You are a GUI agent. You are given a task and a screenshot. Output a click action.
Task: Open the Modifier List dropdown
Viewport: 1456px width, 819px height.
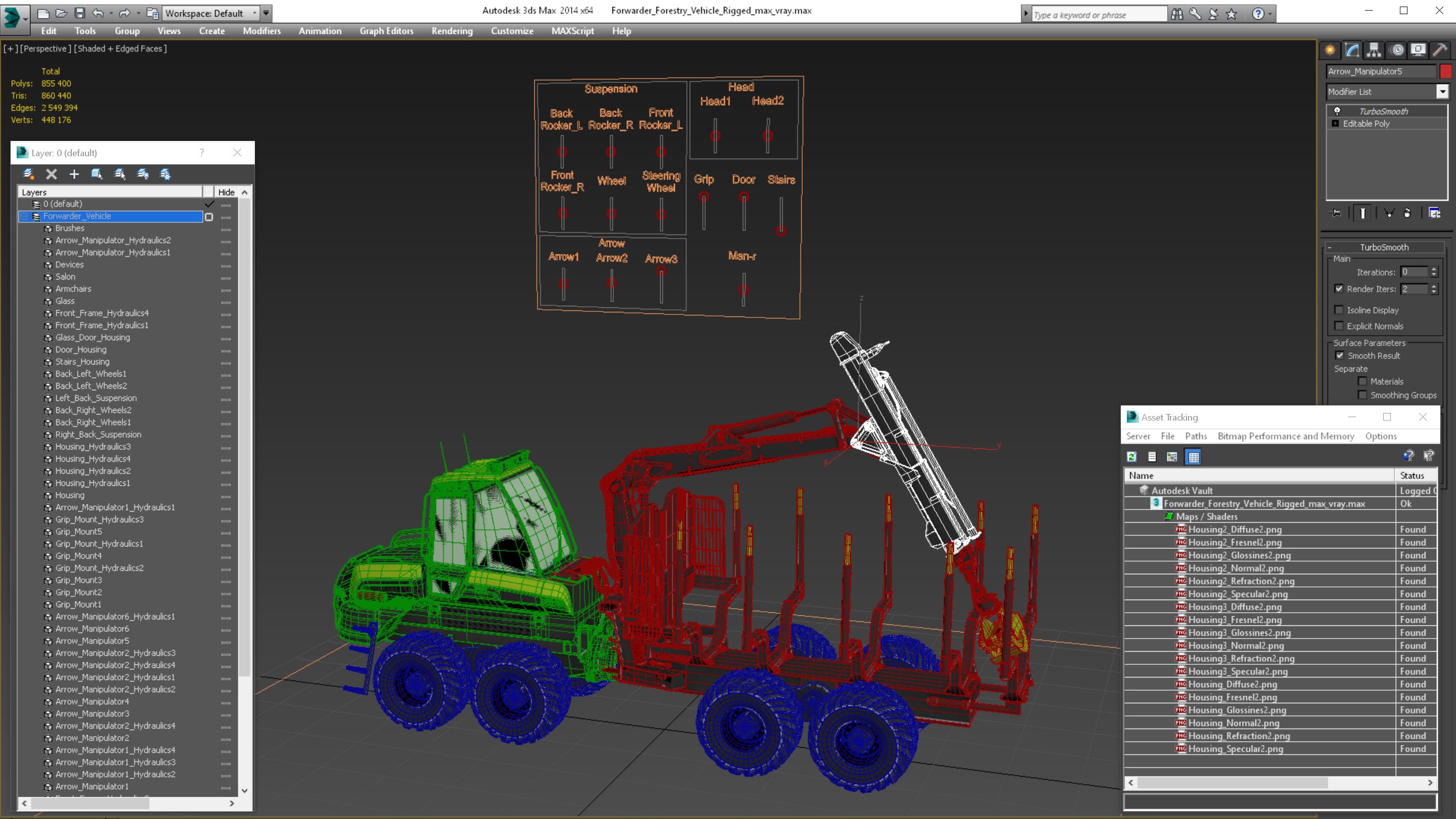click(x=1442, y=92)
